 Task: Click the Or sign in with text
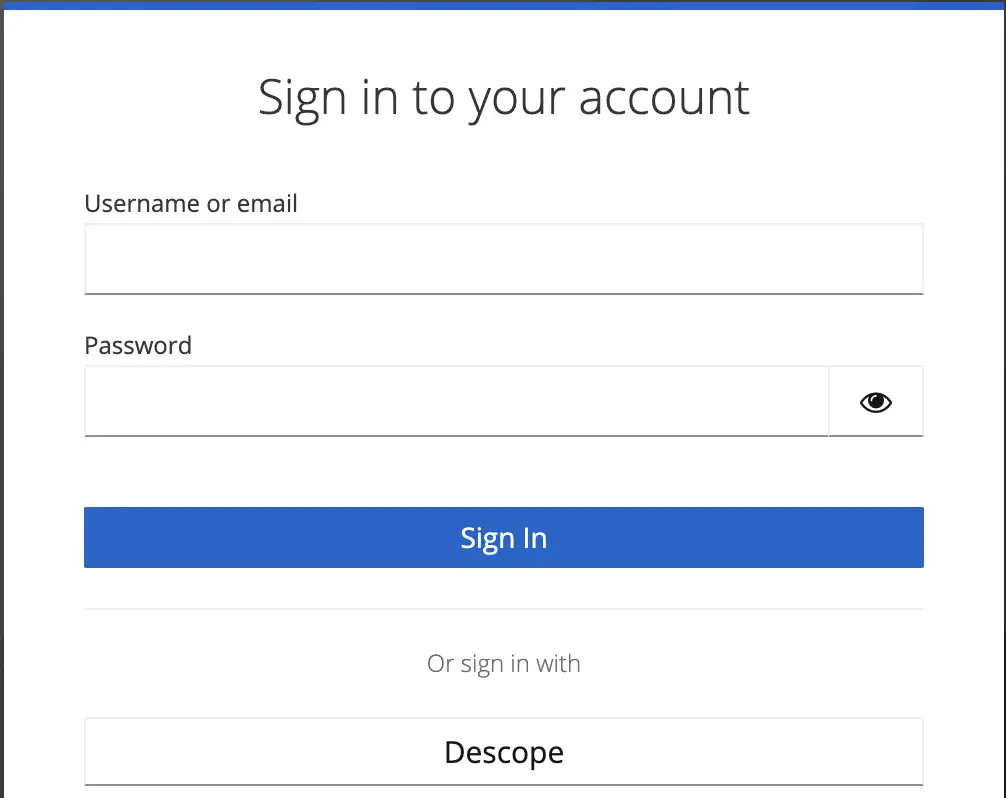[503, 663]
